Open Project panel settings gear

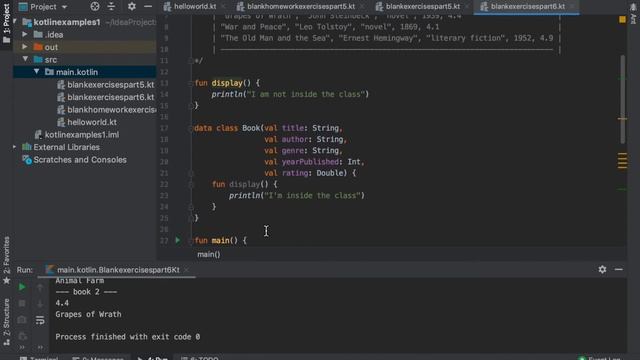coord(131,7)
